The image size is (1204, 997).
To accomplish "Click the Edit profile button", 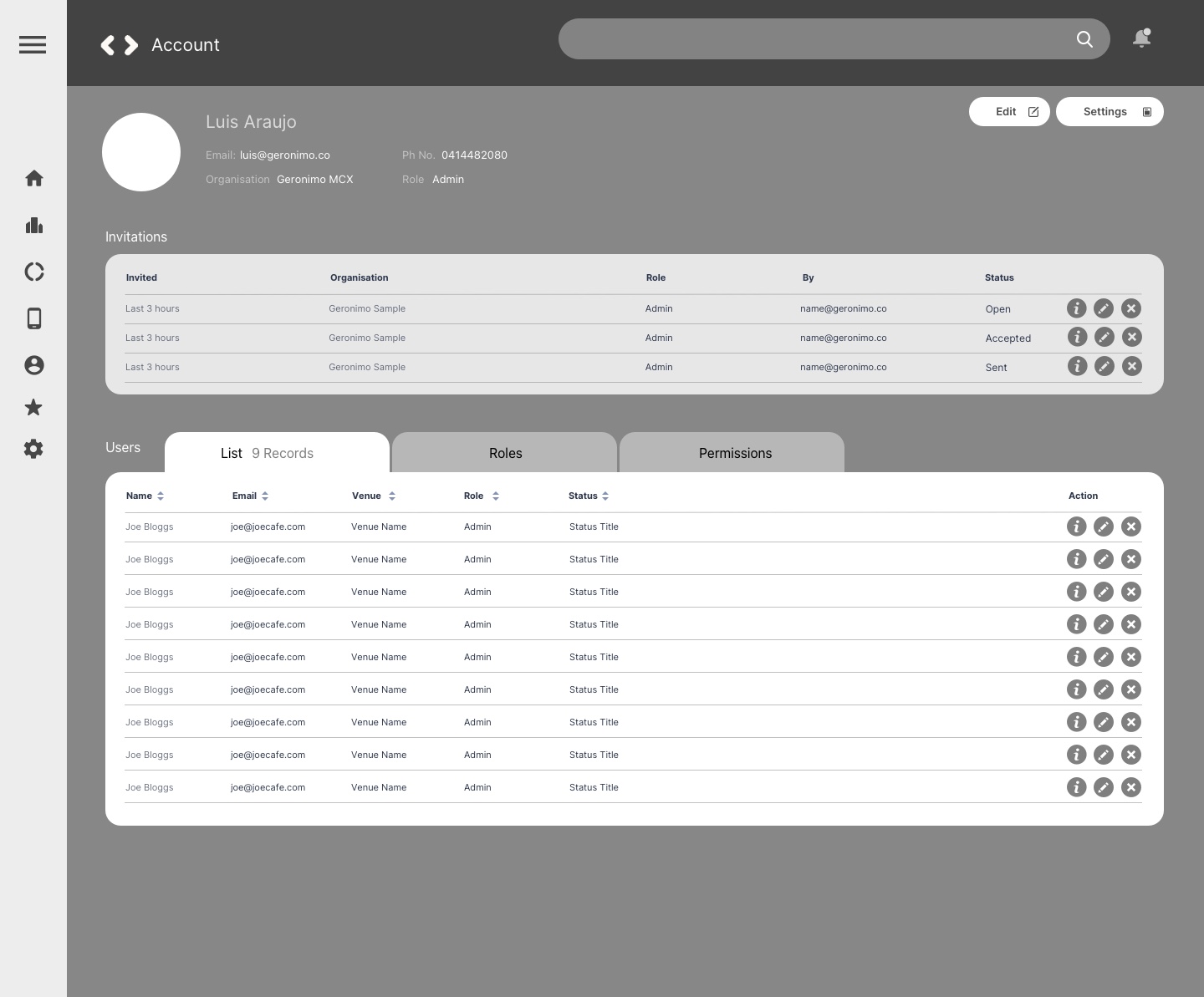I will click(1009, 112).
